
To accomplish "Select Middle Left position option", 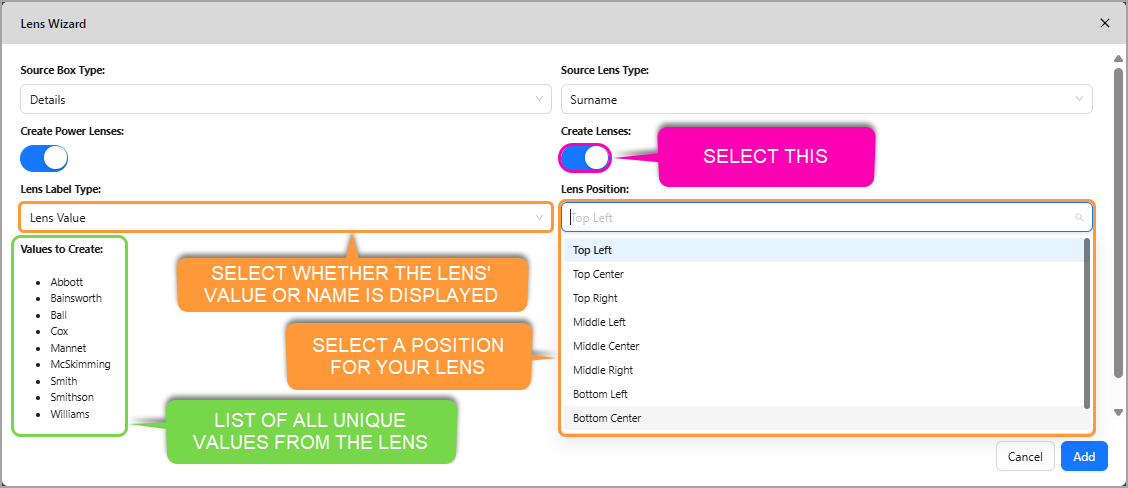I will tap(599, 322).
